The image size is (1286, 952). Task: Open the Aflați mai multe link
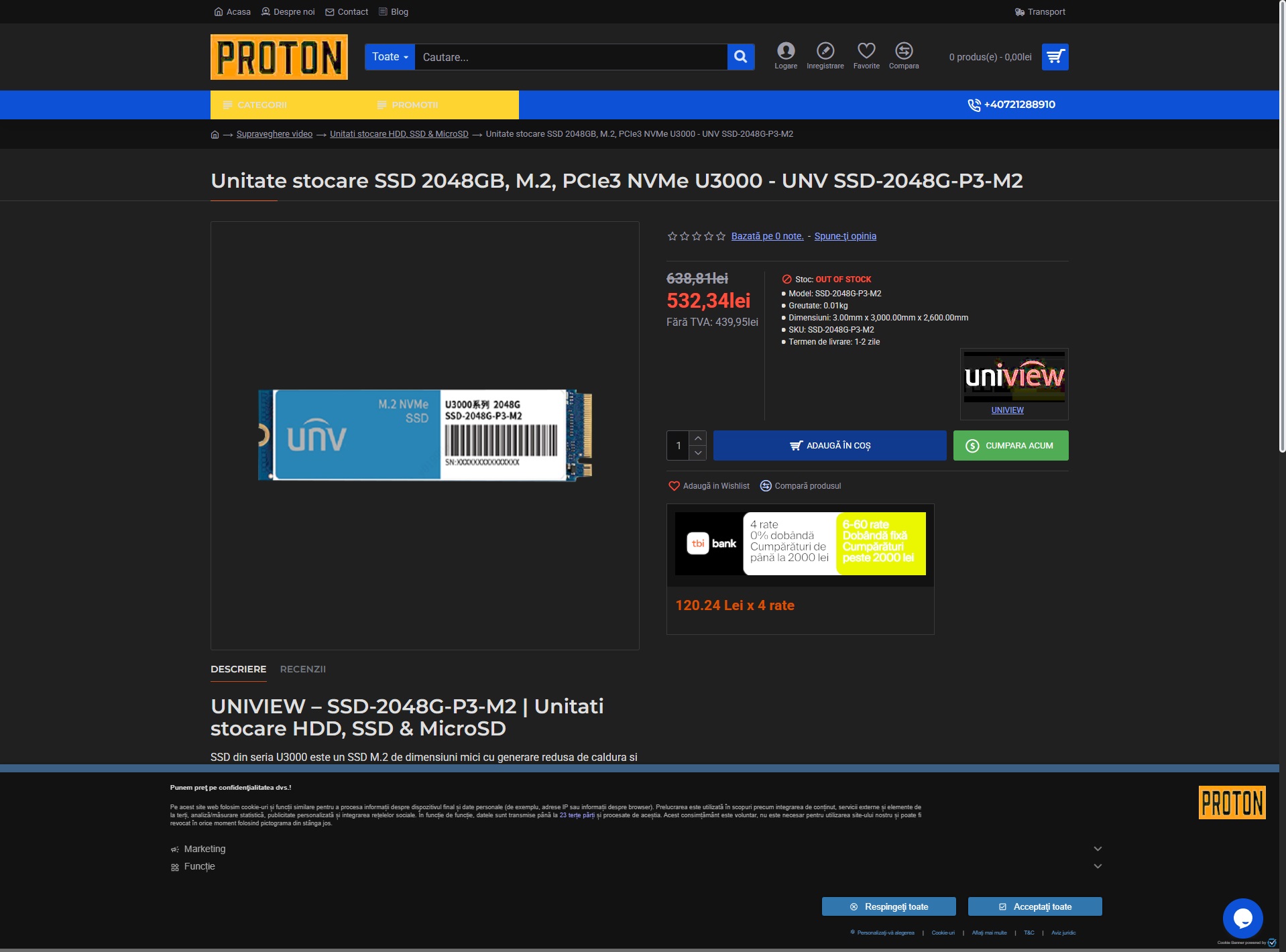(x=990, y=933)
